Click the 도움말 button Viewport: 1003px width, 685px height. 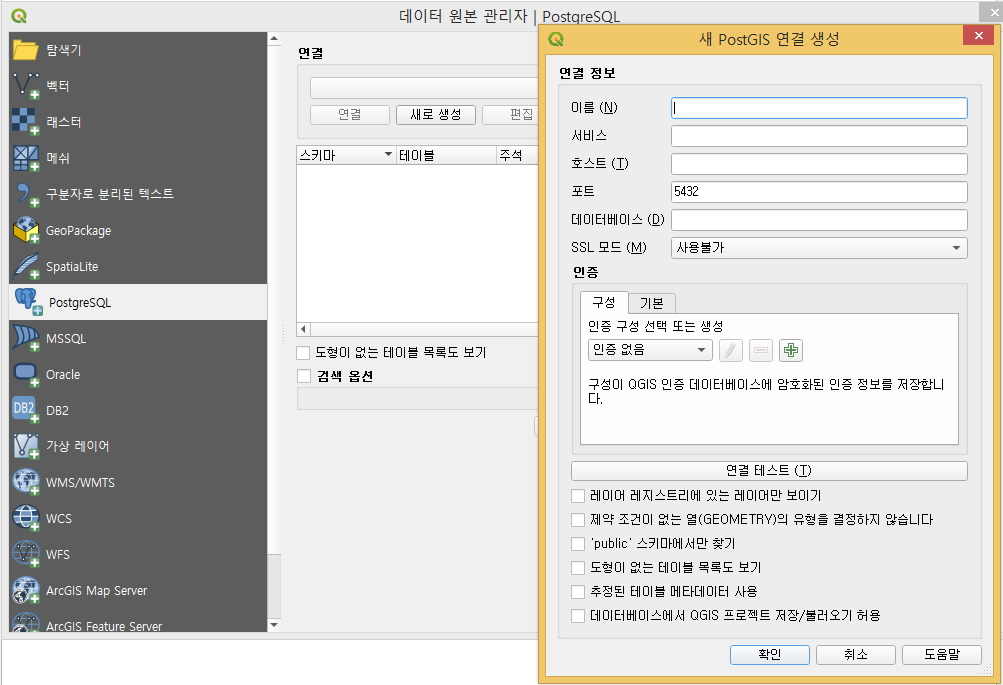tap(942, 654)
